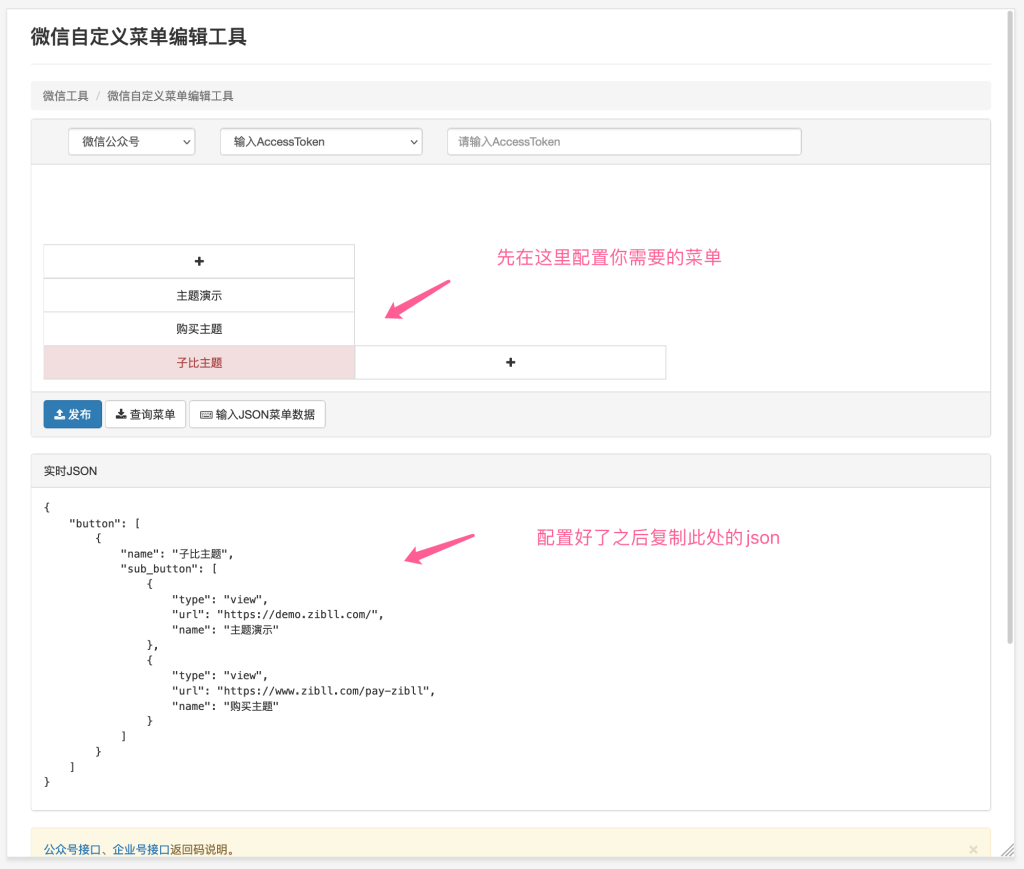Select the 购买主题 menu item

point(199,328)
